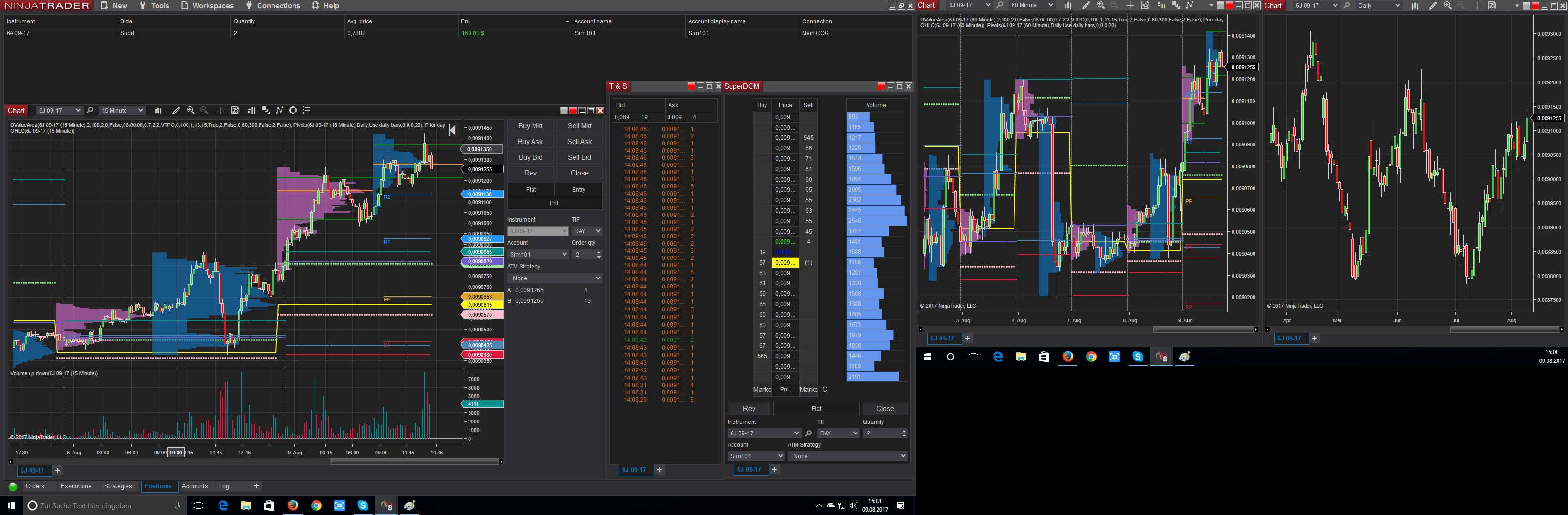The image size is (1568, 515).
Task: Enable cross hair on the 60 Minute chart
Action: [1130, 5]
